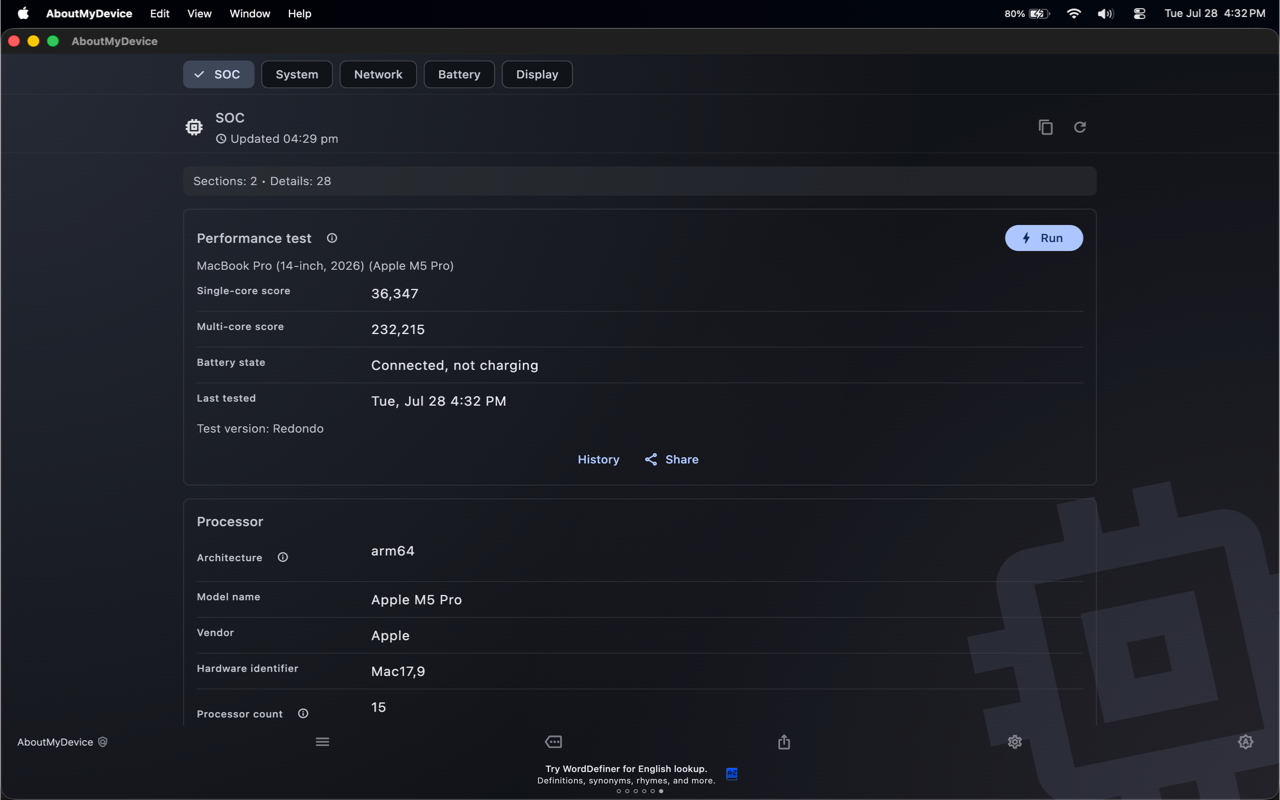Show Architecture info tooltip icon
Screen dimensions: 1280x800
283,557
